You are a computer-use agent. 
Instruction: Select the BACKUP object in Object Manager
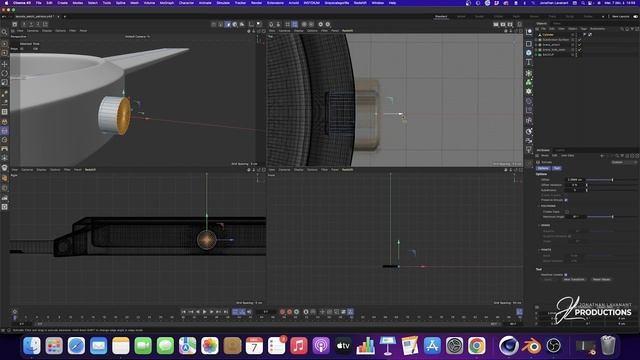(x=548, y=54)
